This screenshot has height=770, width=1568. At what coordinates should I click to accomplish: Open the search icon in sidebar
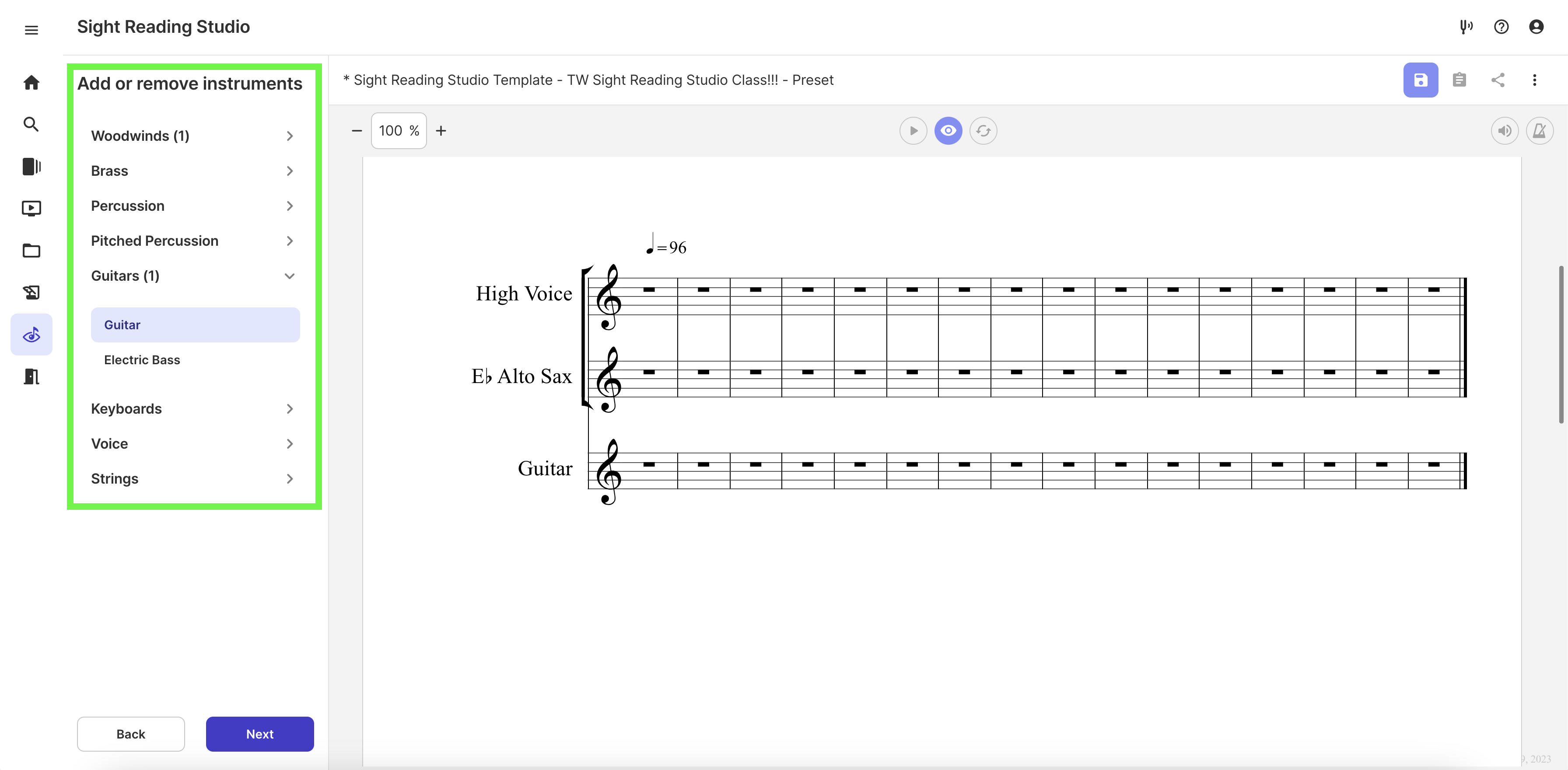pos(31,125)
